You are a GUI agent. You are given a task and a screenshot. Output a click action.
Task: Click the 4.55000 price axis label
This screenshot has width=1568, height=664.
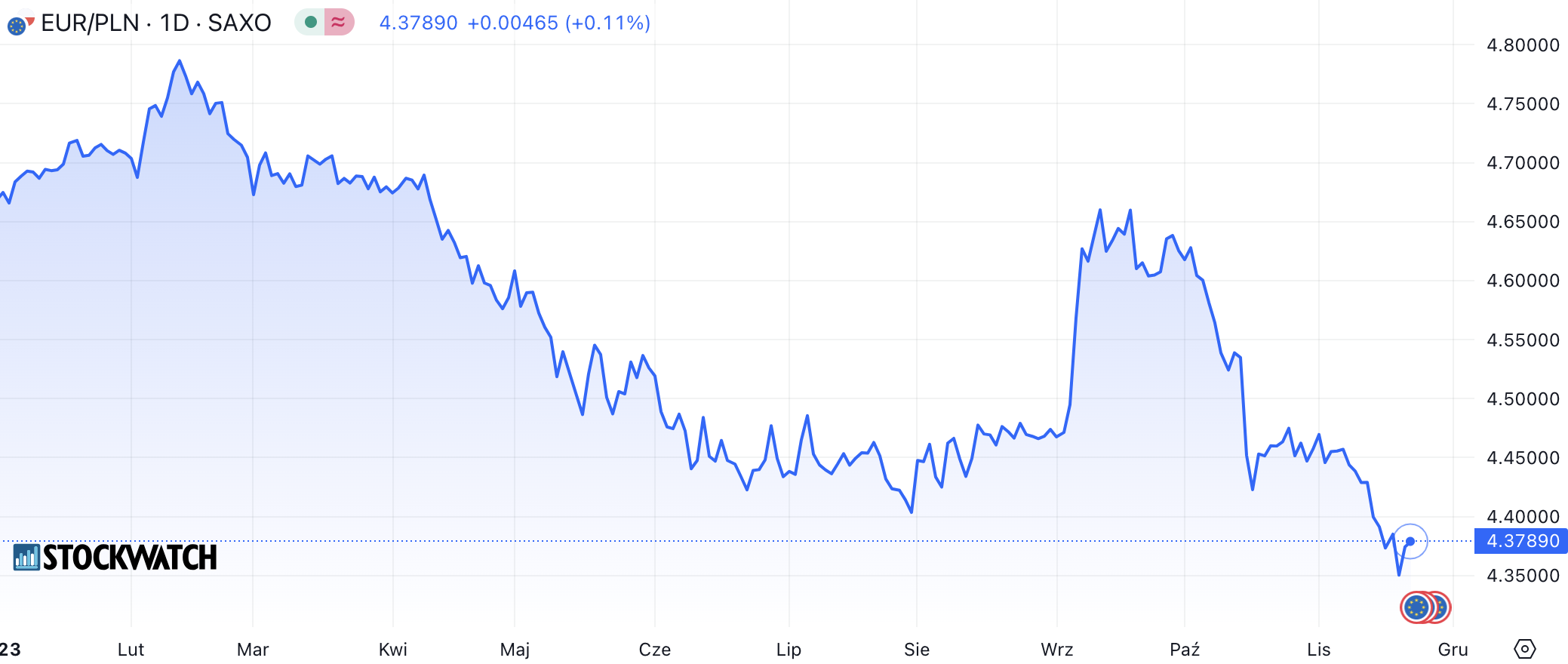[x=1523, y=340]
